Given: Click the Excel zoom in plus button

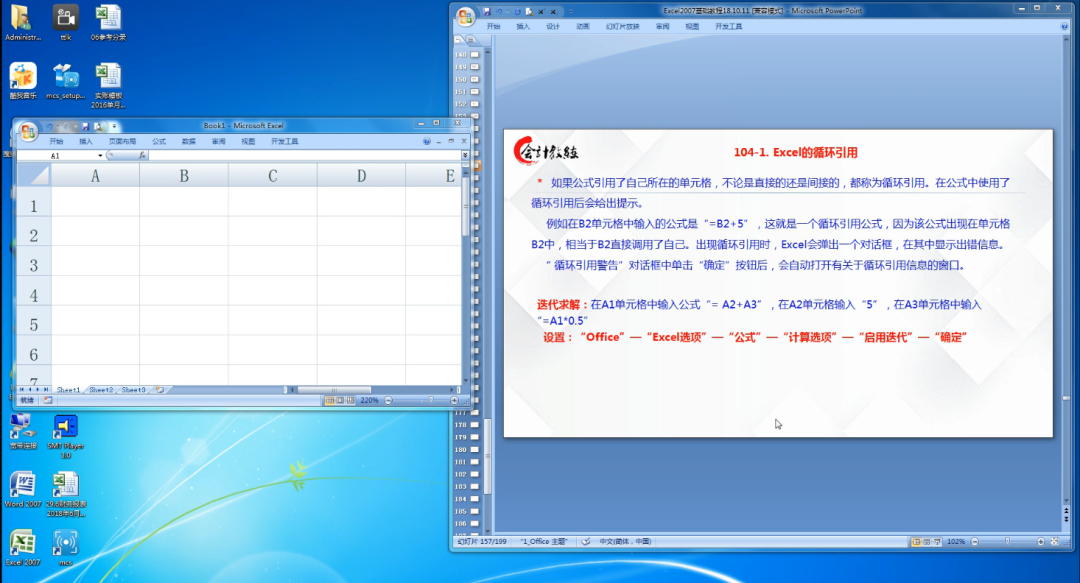Looking at the screenshot, I should click(454, 400).
